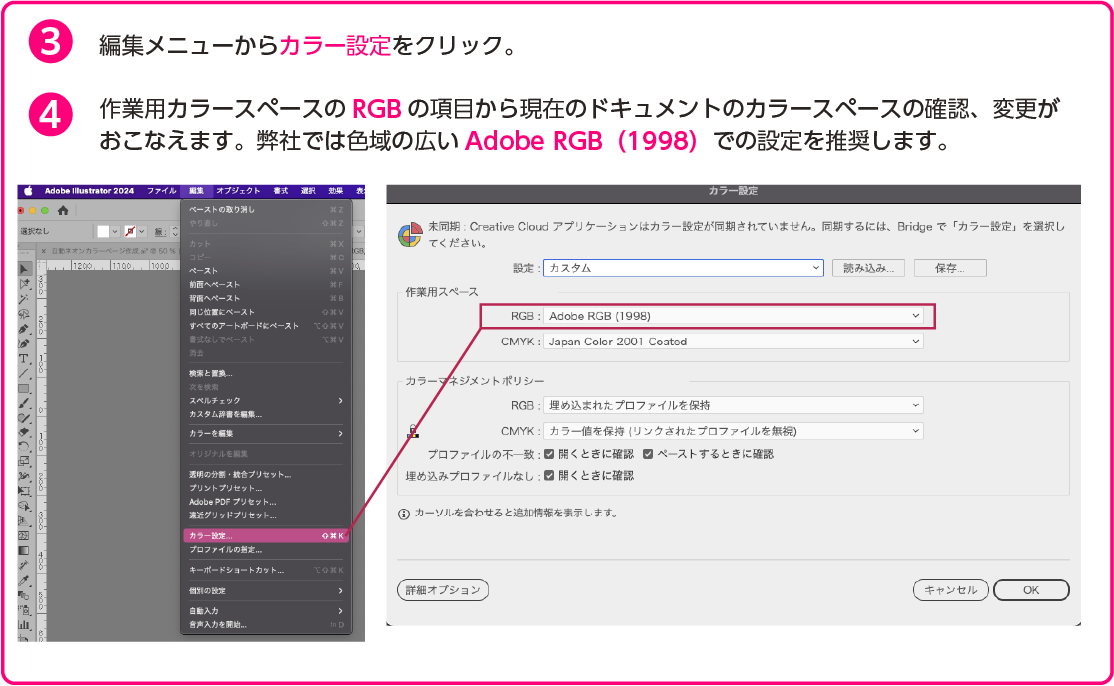The image size is (1114, 686).
Task: Open the 書式 menu
Action: (281, 190)
